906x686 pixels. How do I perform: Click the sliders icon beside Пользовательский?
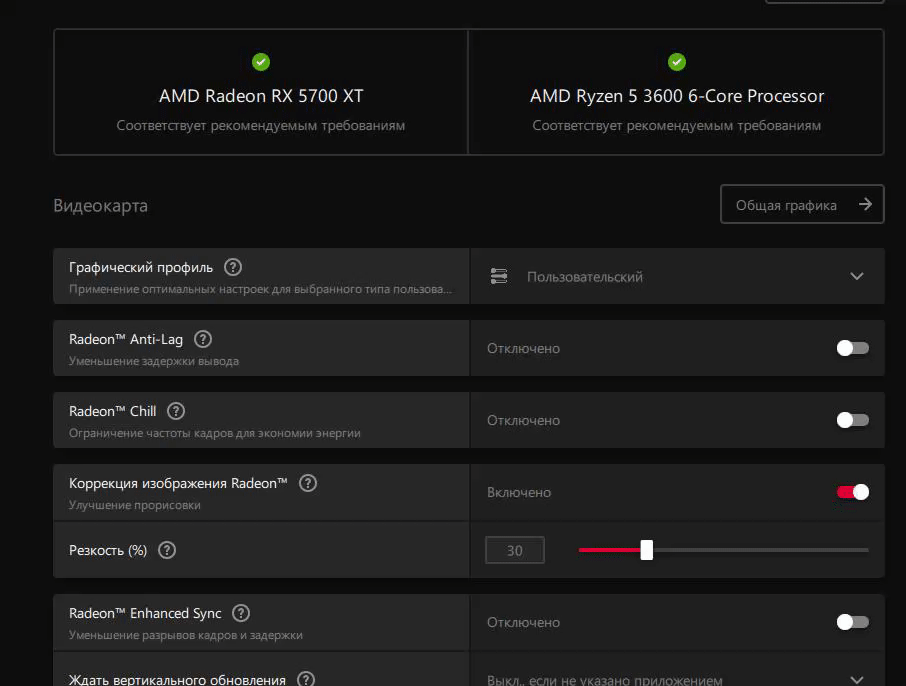(499, 276)
